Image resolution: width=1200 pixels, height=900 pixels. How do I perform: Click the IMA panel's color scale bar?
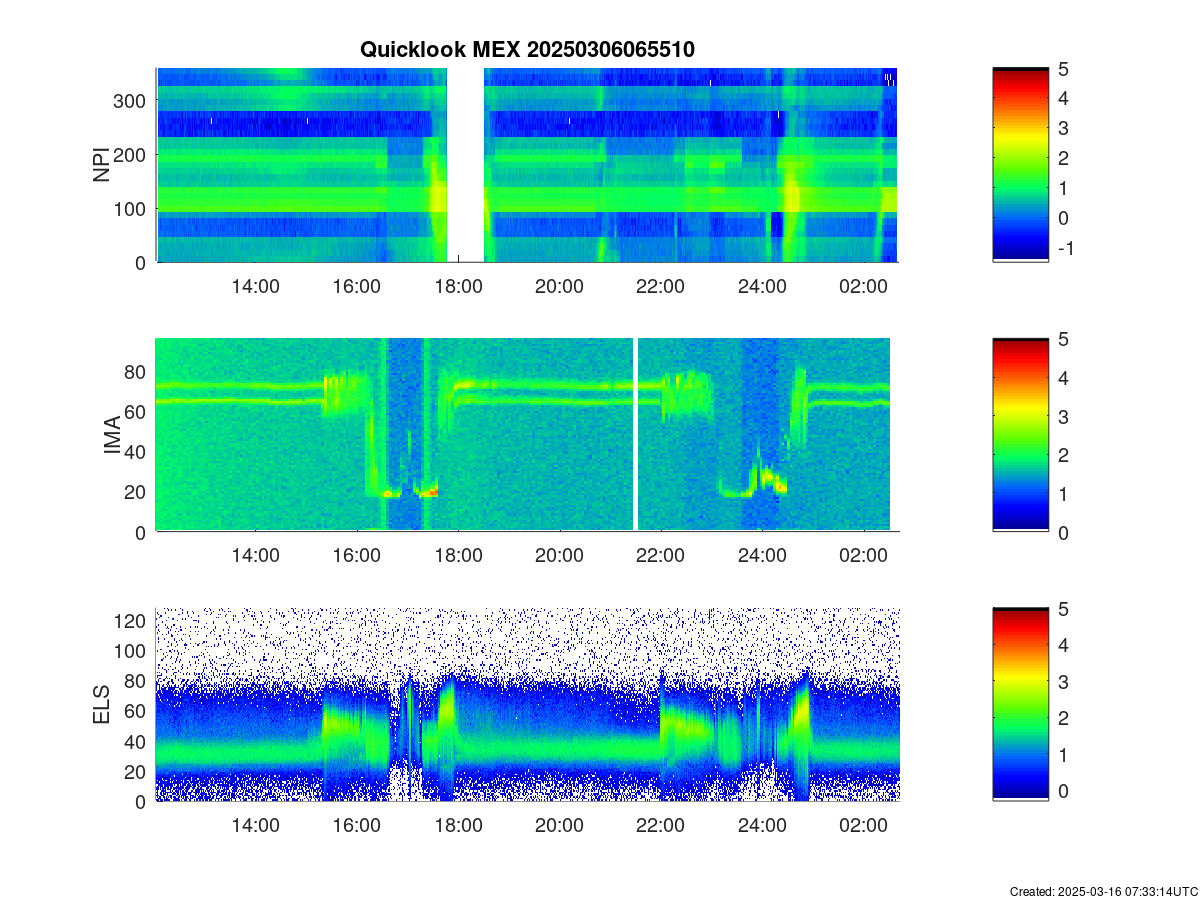pos(1020,435)
